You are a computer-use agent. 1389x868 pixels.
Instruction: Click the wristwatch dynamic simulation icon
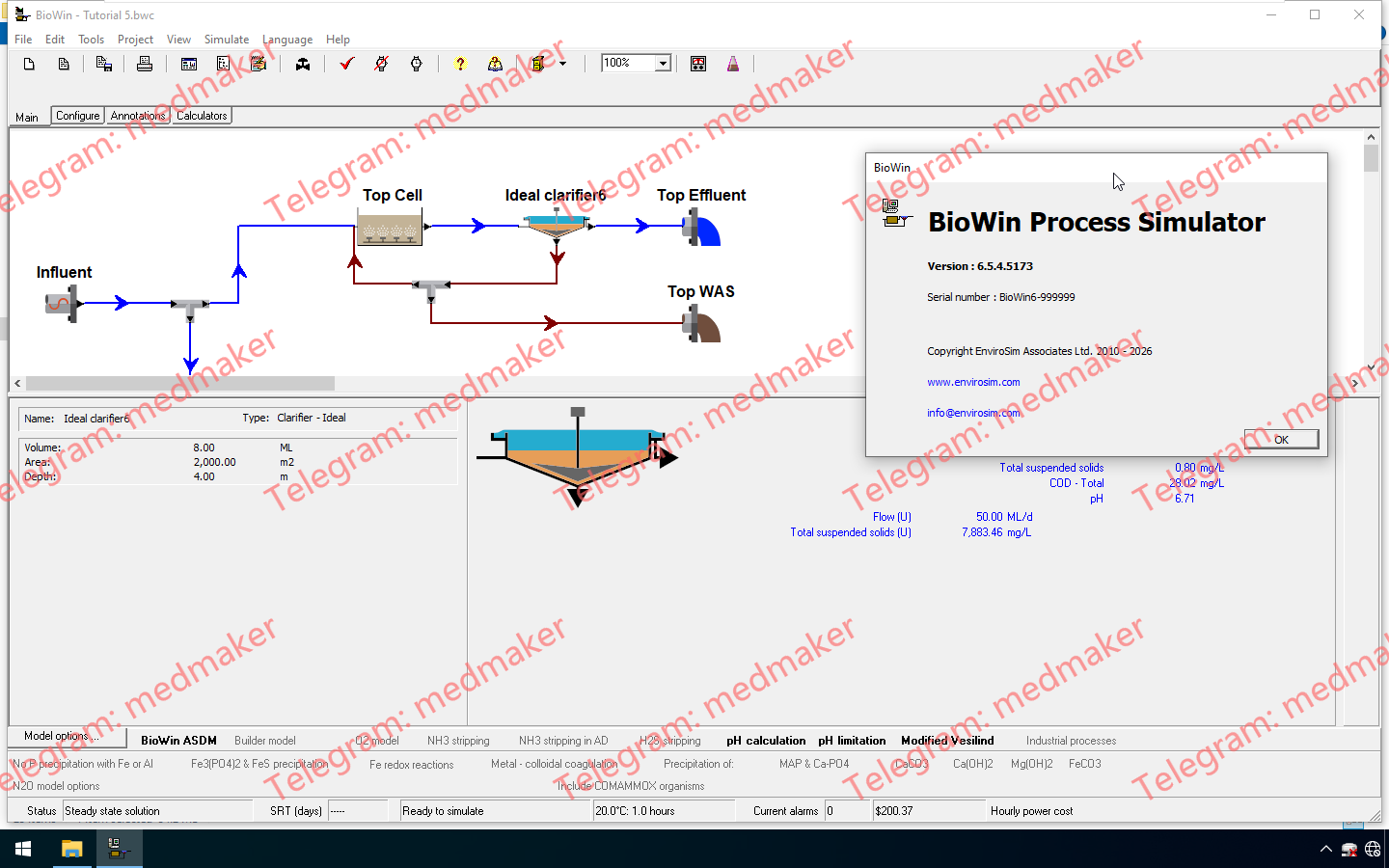(417, 64)
